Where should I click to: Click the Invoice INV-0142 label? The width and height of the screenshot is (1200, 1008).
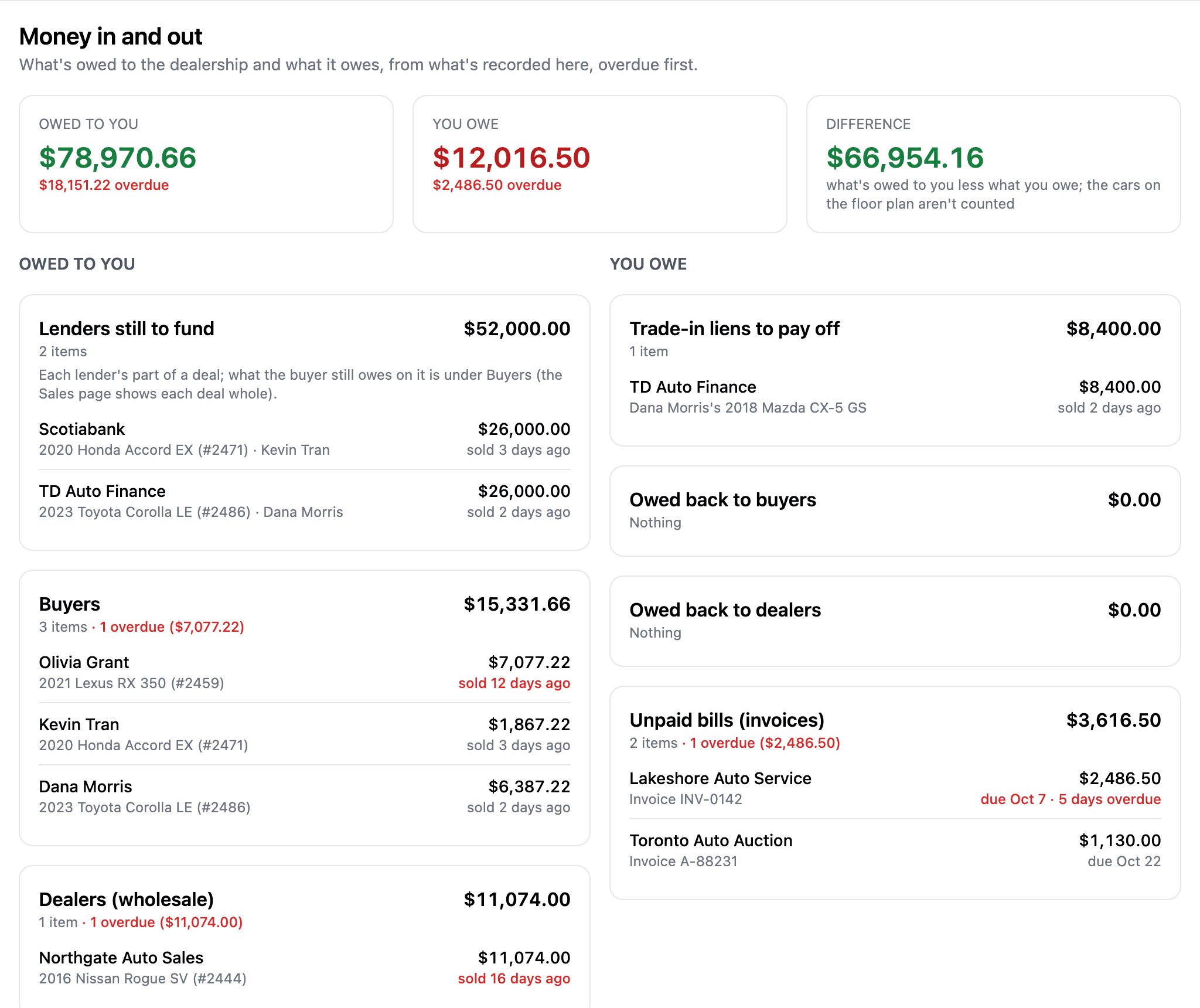tap(686, 799)
